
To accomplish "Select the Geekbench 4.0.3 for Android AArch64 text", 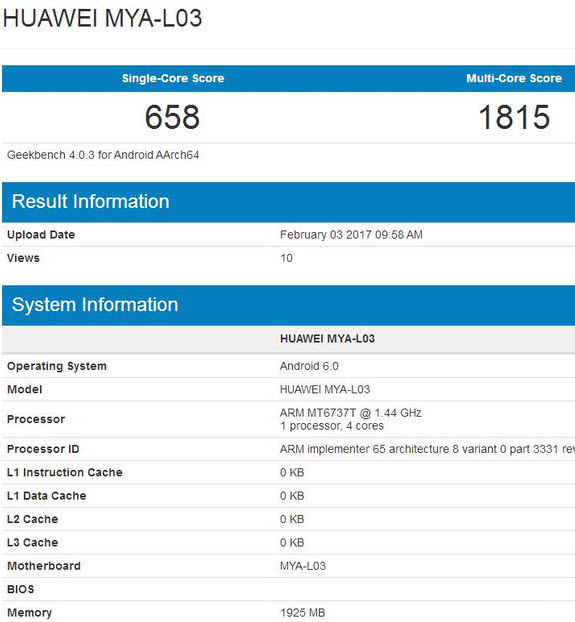I will (103, 155).
